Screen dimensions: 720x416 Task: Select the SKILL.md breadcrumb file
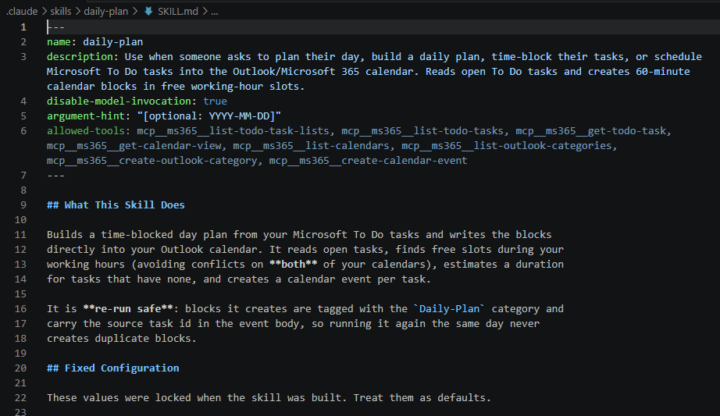click(178, 11)
